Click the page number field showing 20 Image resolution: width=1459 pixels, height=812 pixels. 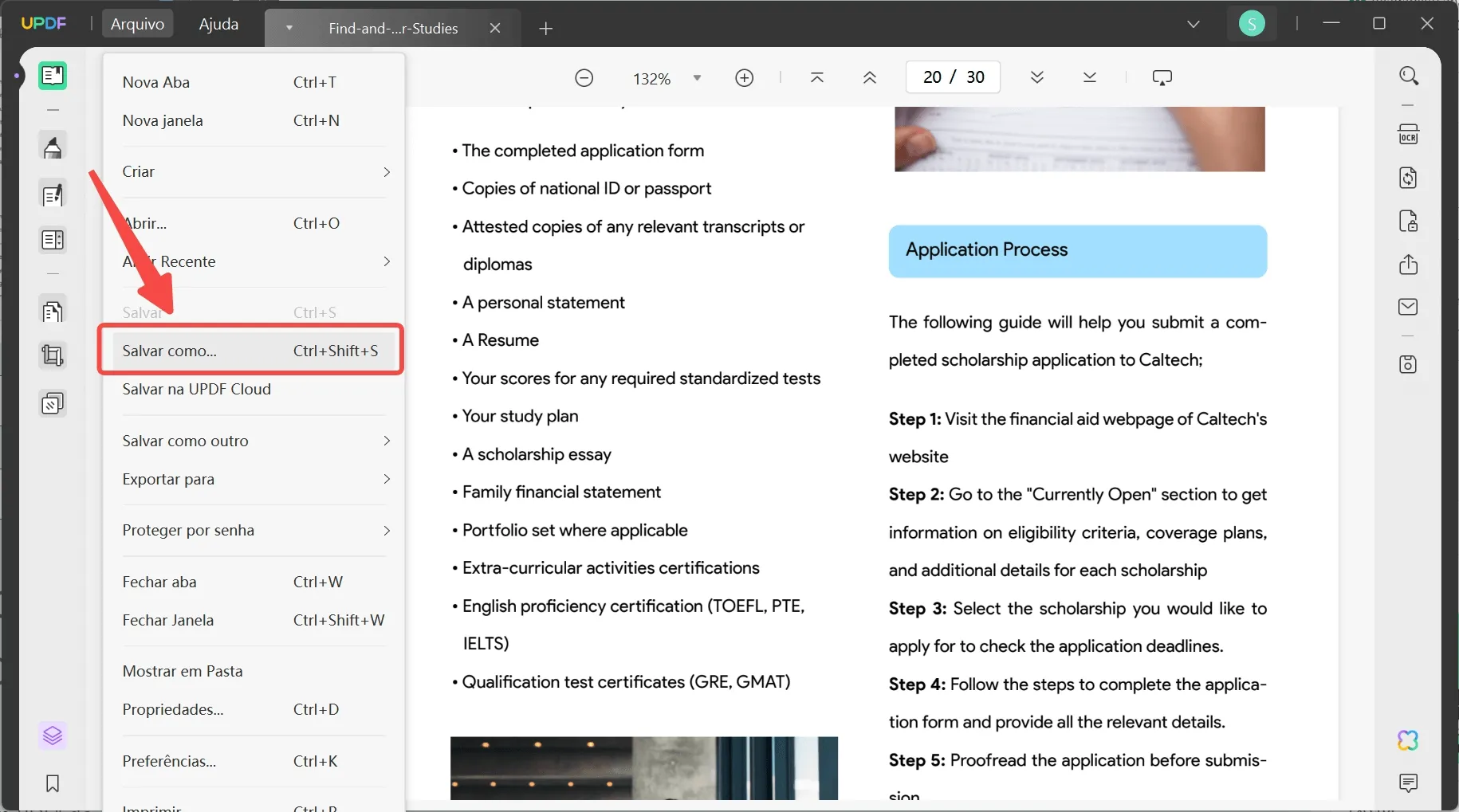coord(933,76)
